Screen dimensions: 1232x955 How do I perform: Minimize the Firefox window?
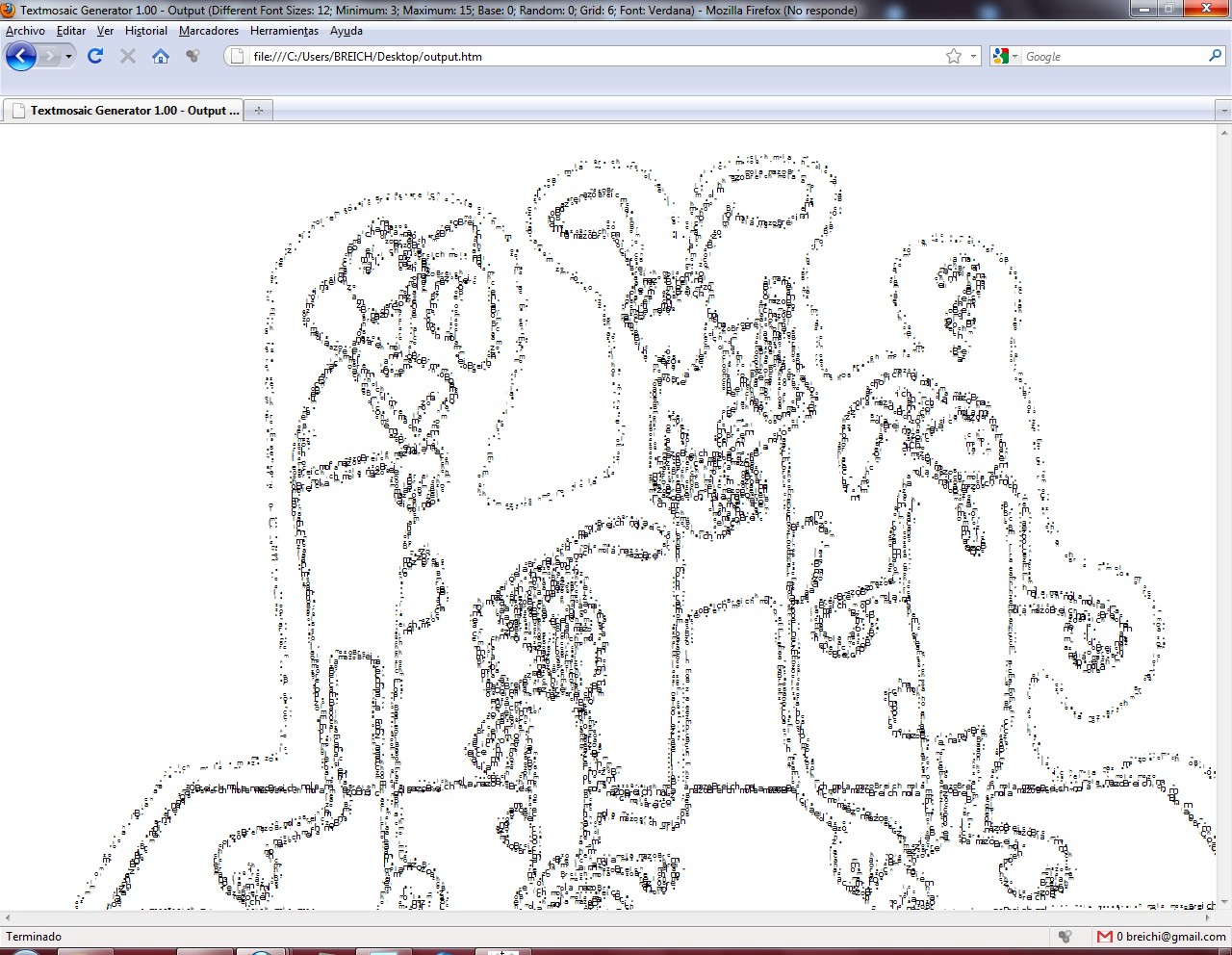click(1143, 9)
